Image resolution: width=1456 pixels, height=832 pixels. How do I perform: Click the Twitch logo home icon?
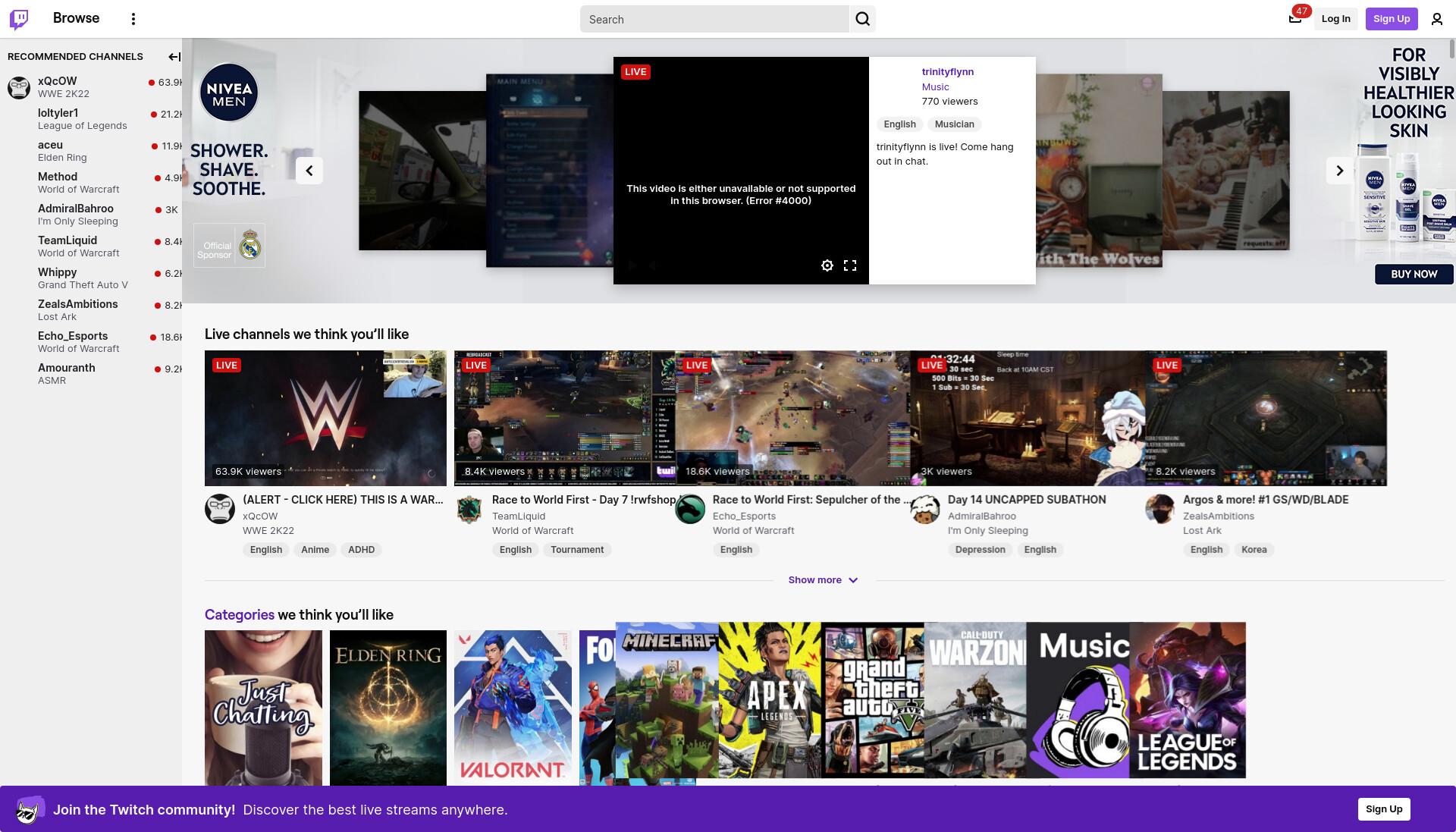(x=19, y=19)
